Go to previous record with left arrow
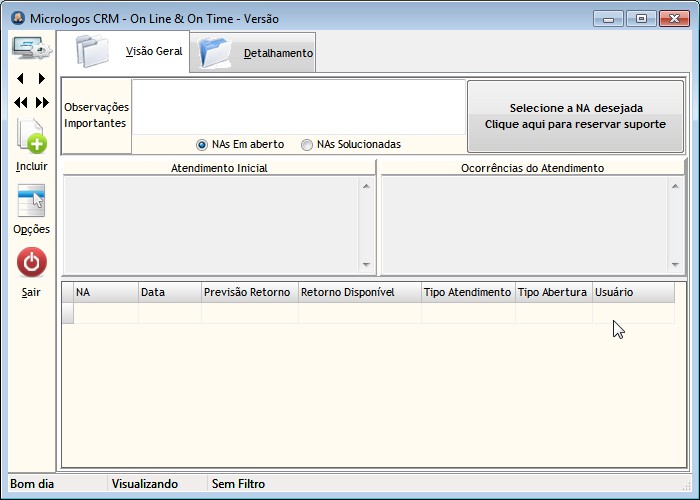The image size is (700, 500). [20, 78]
